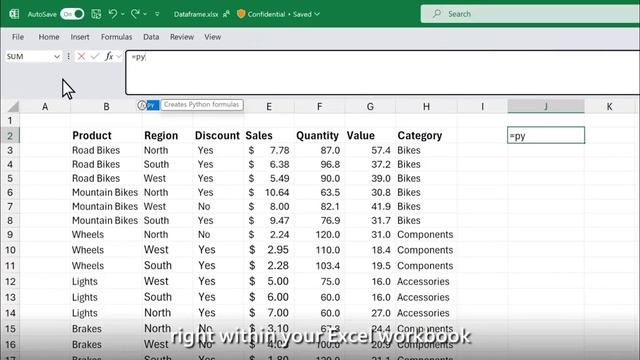Select column H header

[426, 107]
